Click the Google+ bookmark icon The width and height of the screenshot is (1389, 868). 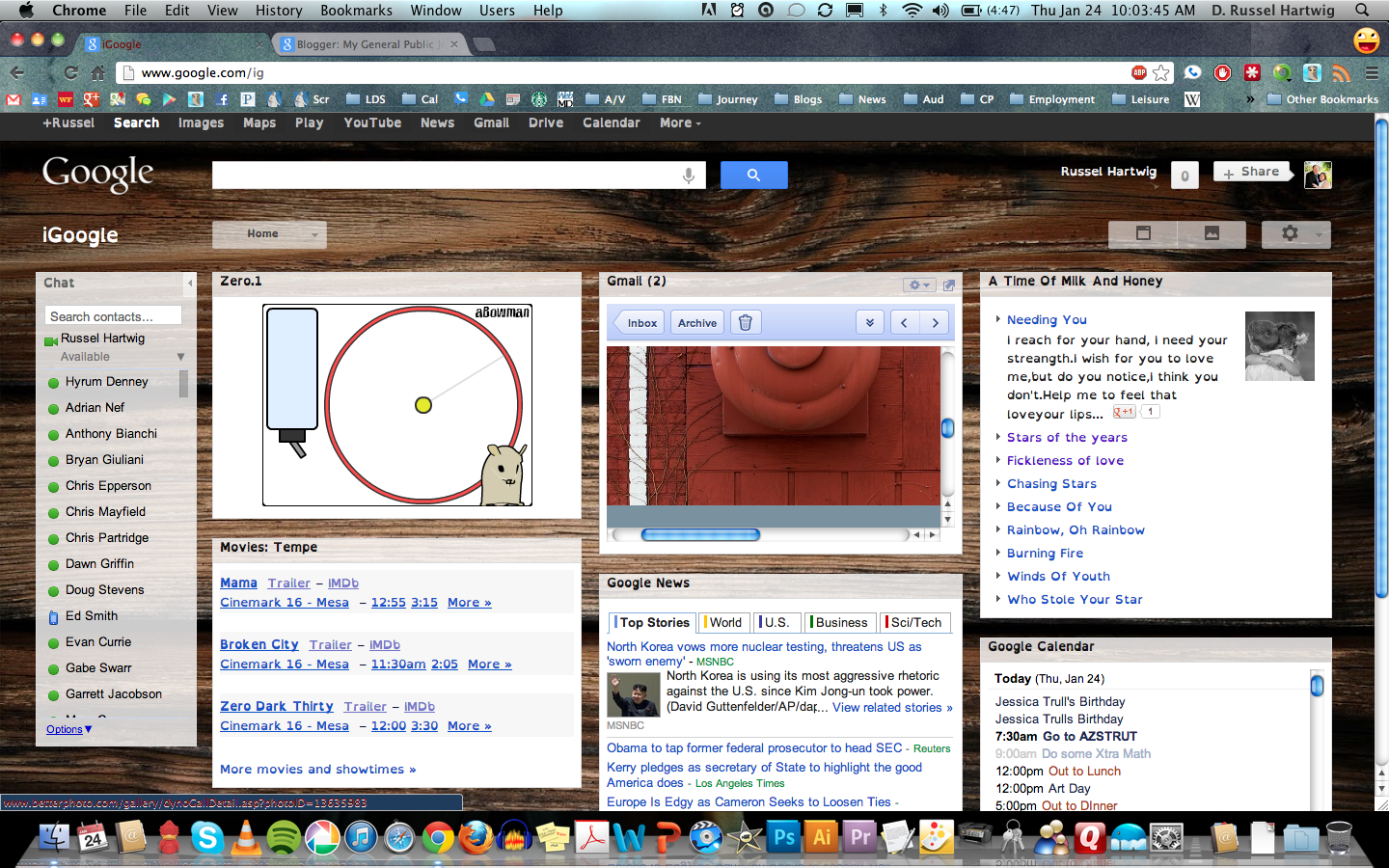click(x=92, y=99)
